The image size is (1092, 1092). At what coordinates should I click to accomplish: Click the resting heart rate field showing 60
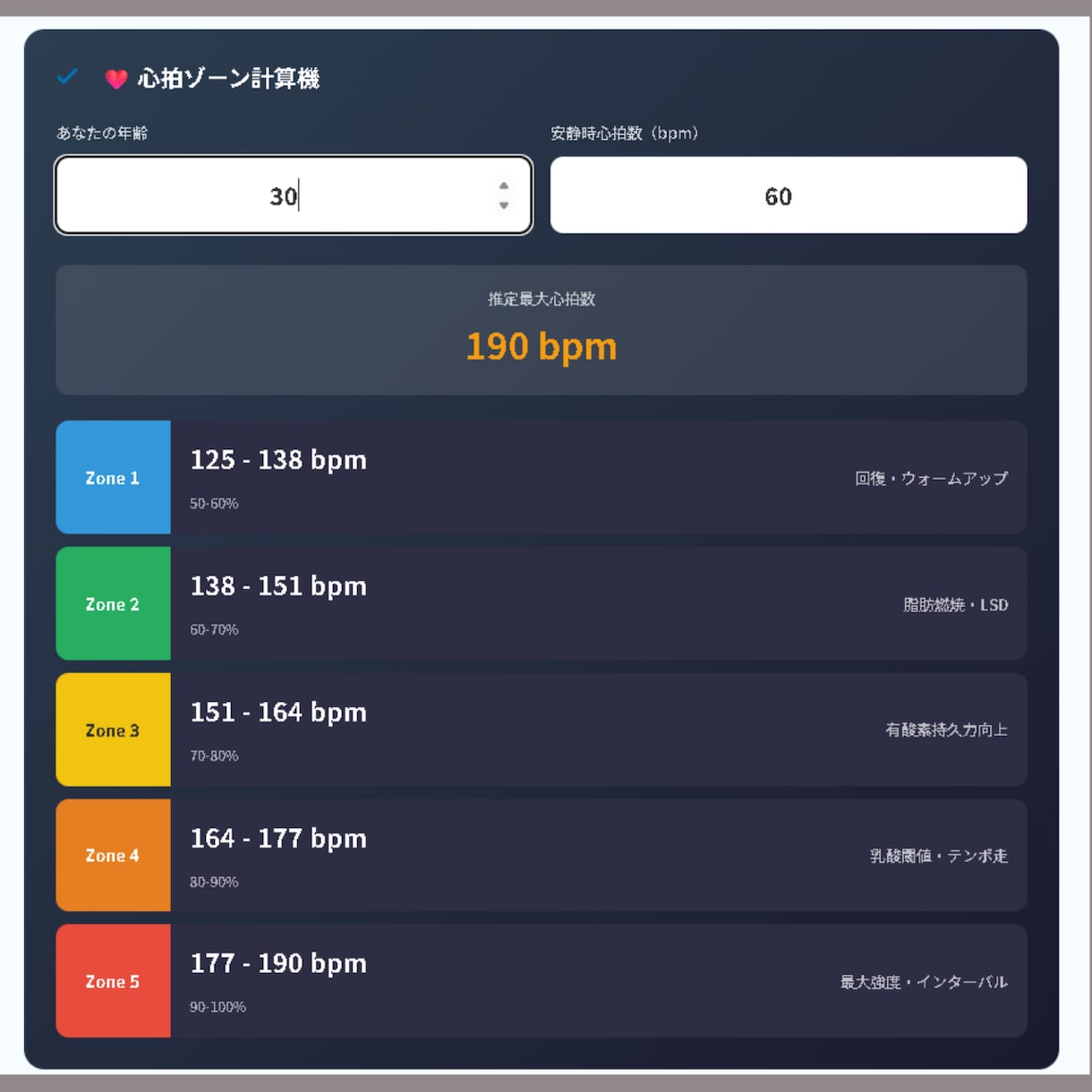point(789,195)
